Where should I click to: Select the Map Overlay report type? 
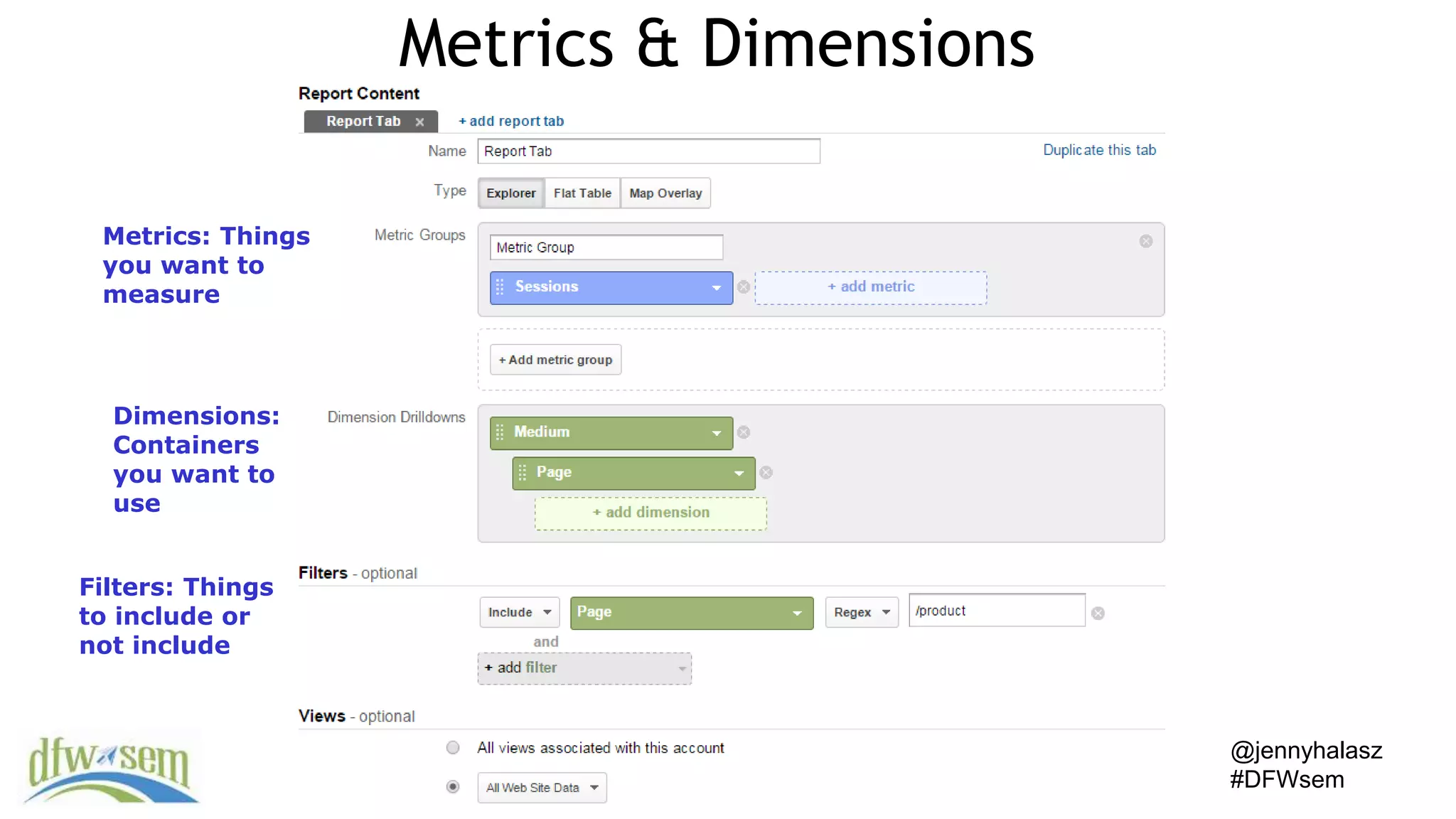[665, 193]
